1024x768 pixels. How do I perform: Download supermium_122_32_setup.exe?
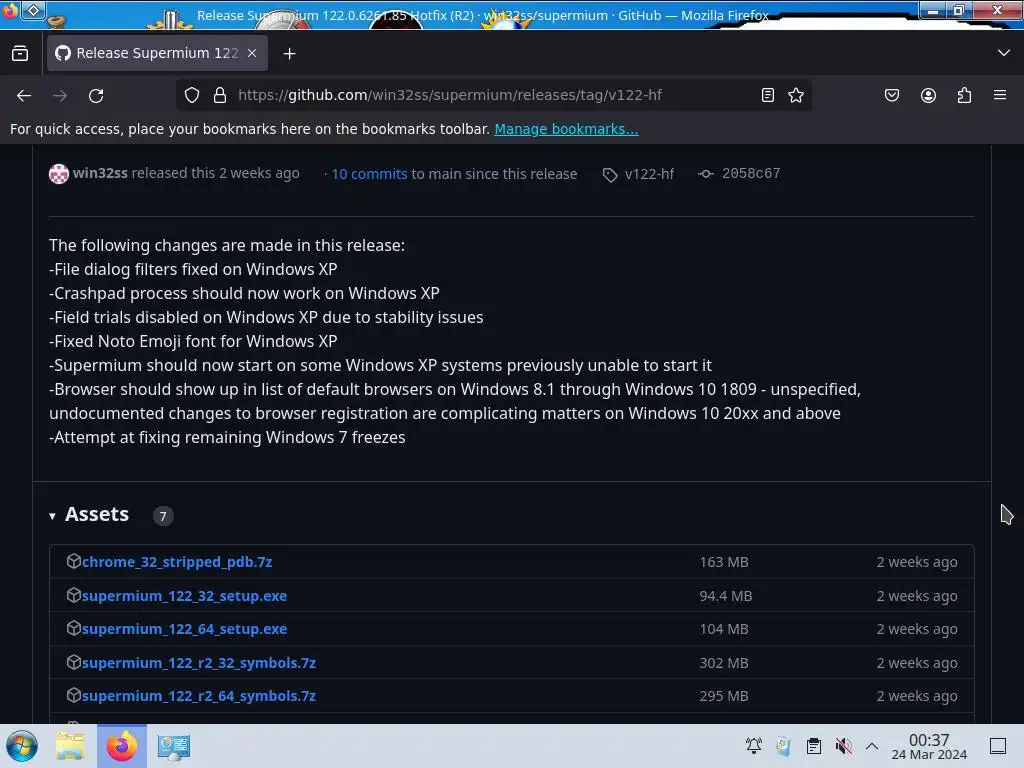pos(184,596)
